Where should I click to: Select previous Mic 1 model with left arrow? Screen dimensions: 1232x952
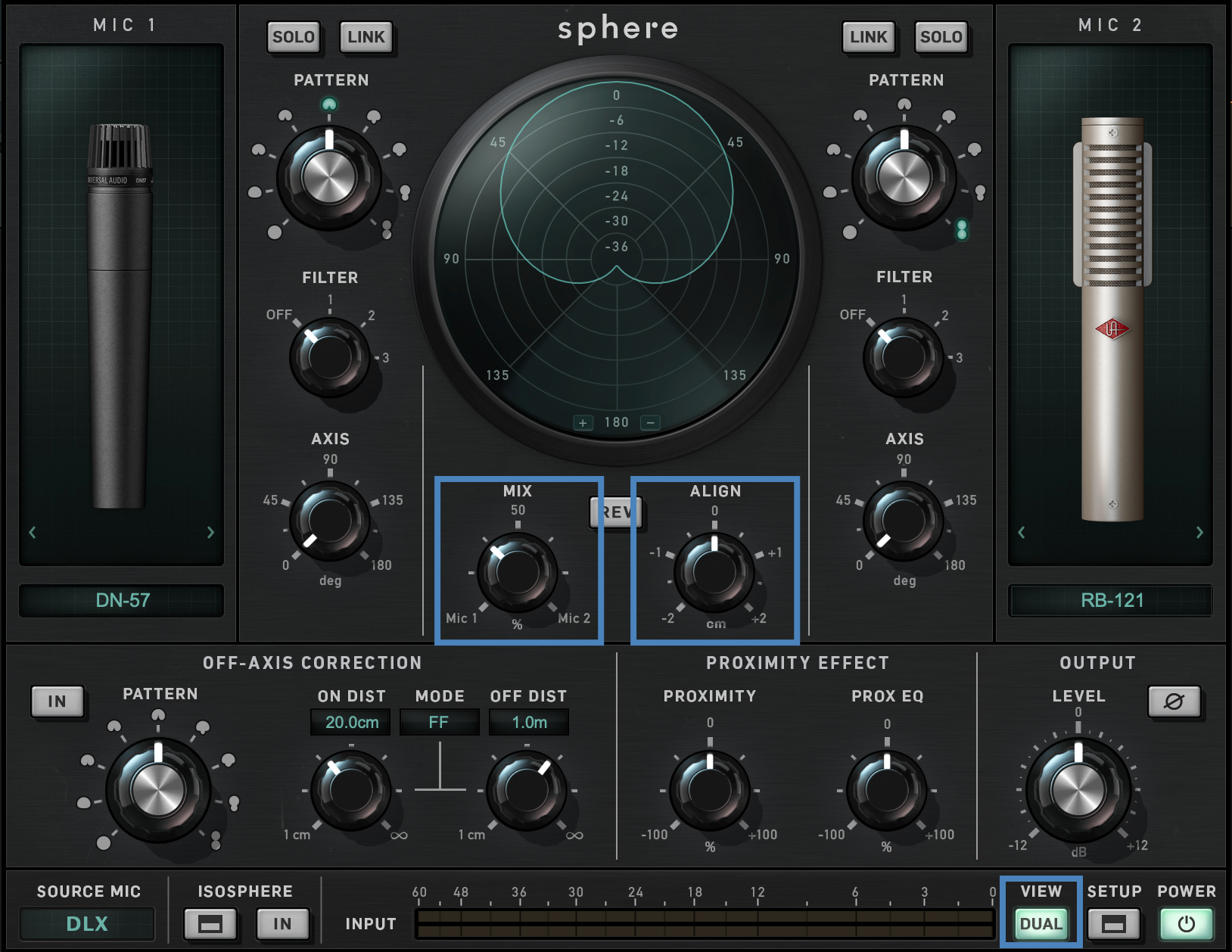point(33,532)
